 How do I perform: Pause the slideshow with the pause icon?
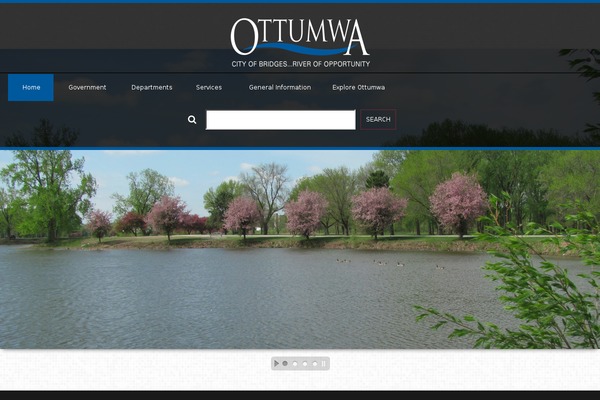point(324,364)
